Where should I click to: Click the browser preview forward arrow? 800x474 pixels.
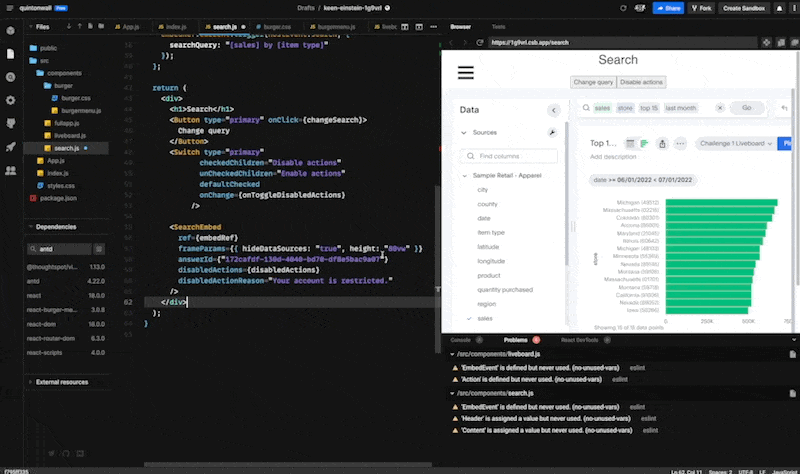[465, 43]
